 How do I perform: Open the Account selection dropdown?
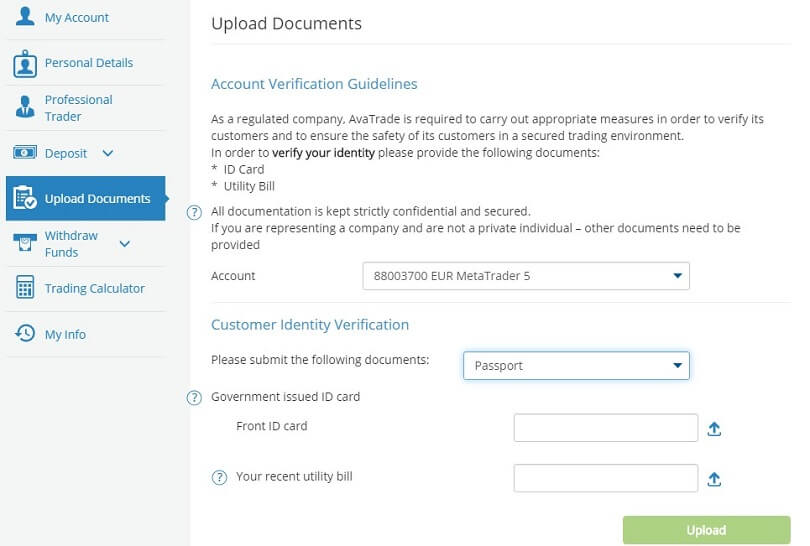coord(526,276)
